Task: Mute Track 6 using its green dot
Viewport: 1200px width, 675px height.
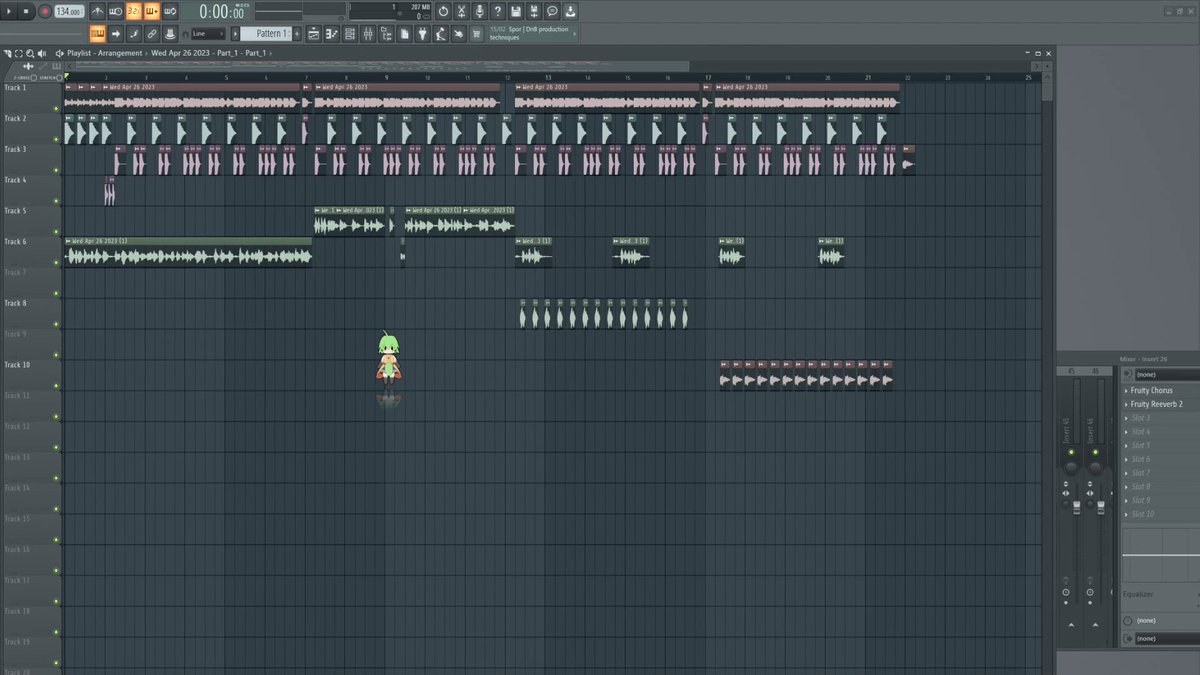Action: 56,263
